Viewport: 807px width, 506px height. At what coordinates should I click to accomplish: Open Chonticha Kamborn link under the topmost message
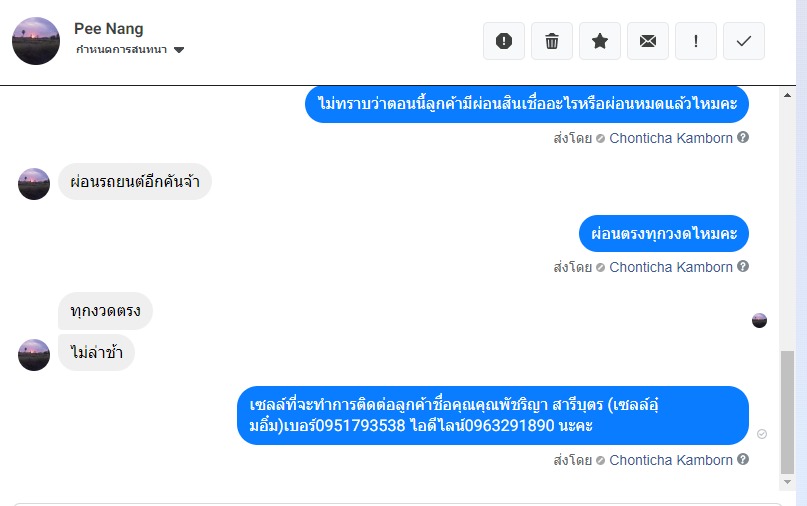pyautogui.click(x=671, y=138)
